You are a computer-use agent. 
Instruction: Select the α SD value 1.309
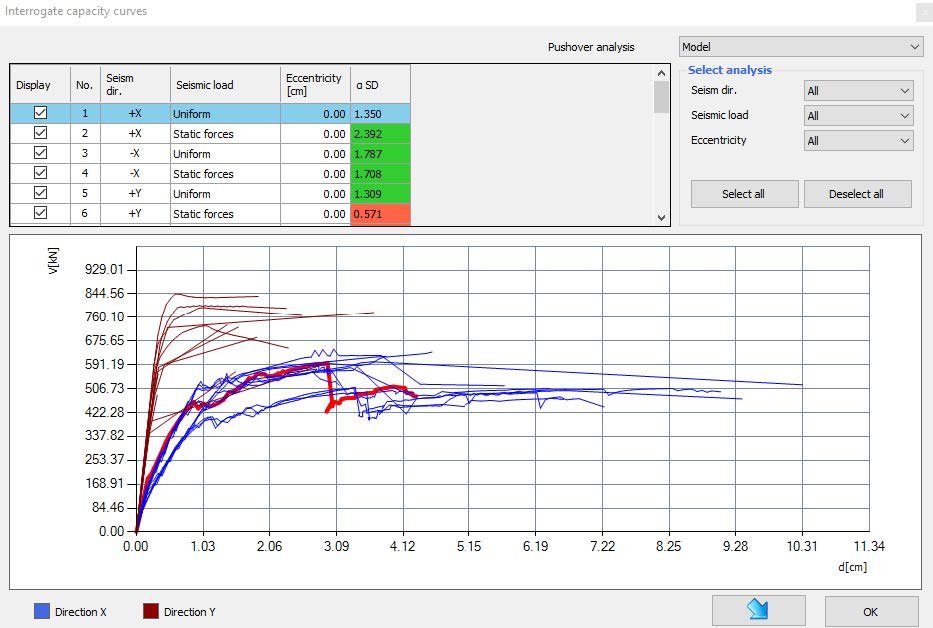point(380,193)
